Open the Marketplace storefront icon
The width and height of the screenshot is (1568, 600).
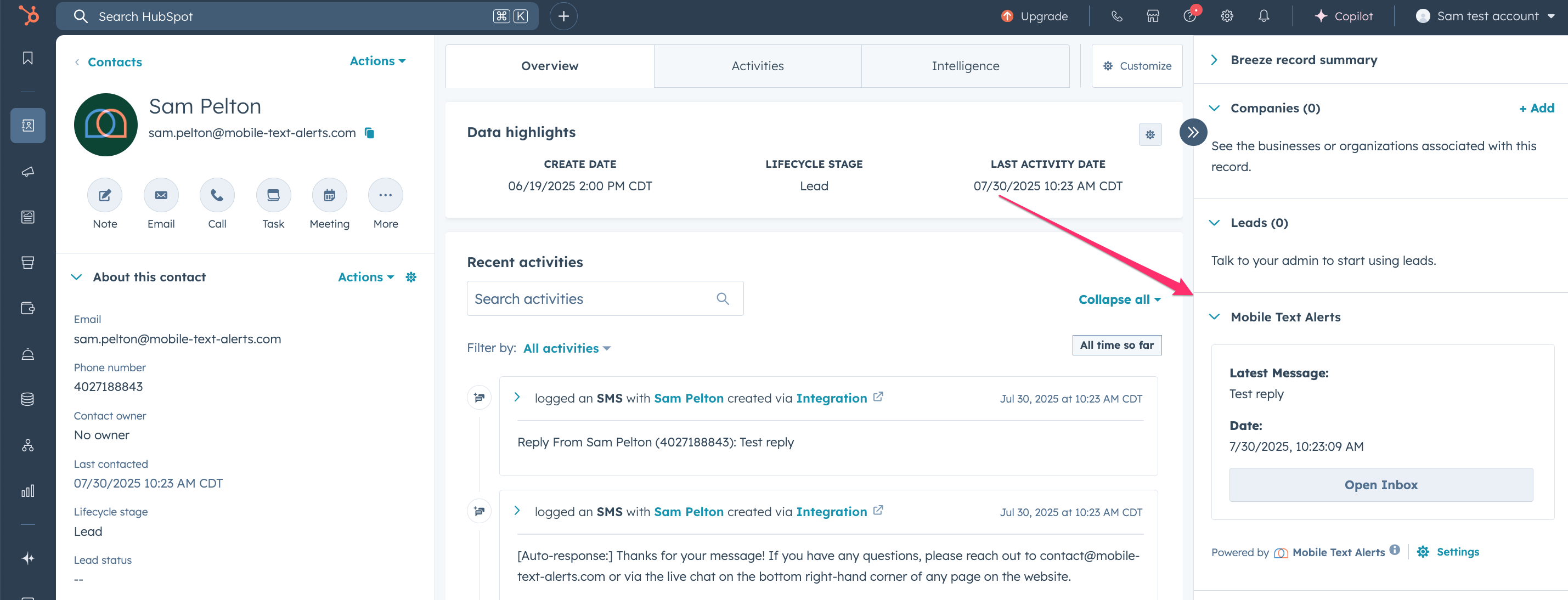(1153, 16)
